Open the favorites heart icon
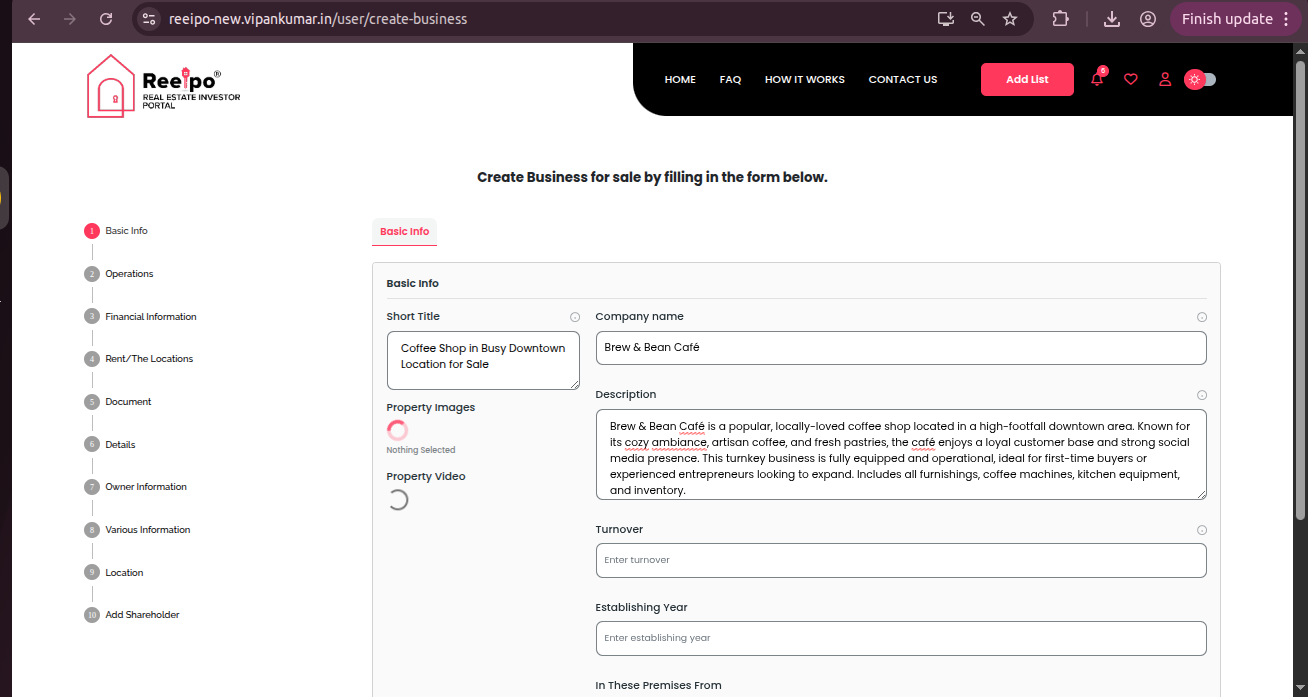Viewport: 1308px width, 697px height. 1131,80
